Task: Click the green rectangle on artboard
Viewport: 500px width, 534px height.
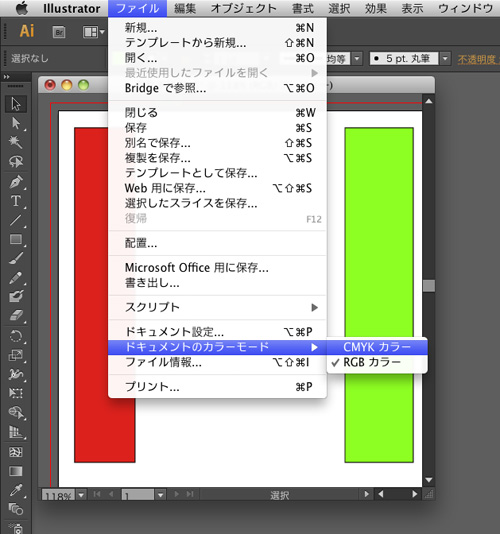Action: [x=379, y=295]
